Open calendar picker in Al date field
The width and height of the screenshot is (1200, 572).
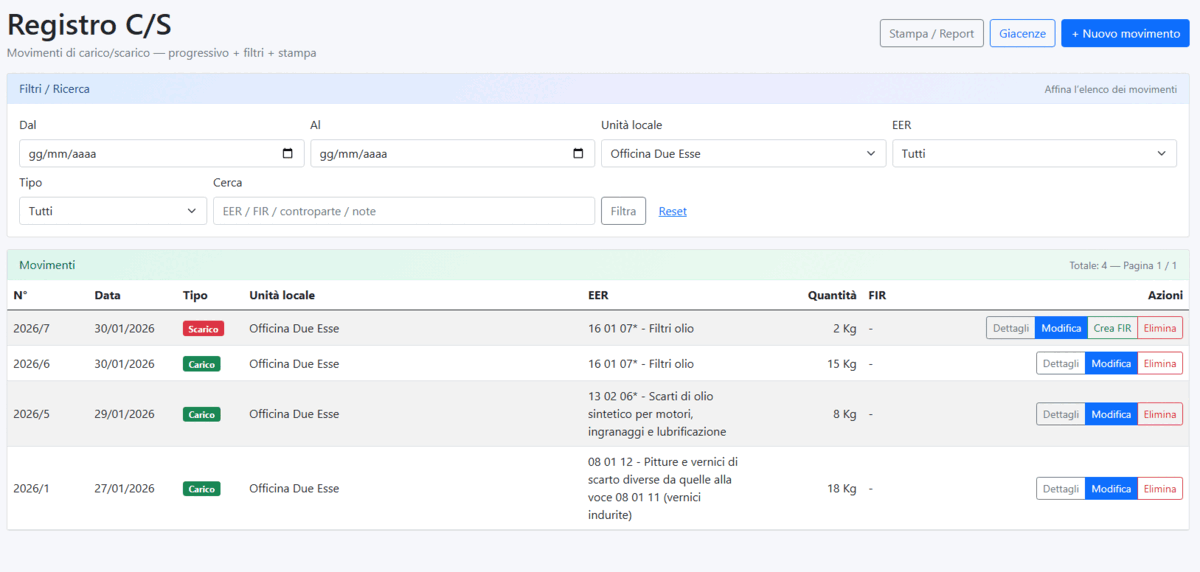coord(578,154)
